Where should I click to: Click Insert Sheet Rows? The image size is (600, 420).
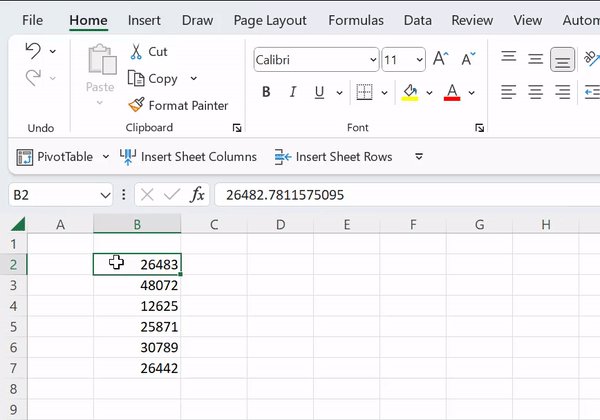333,157
